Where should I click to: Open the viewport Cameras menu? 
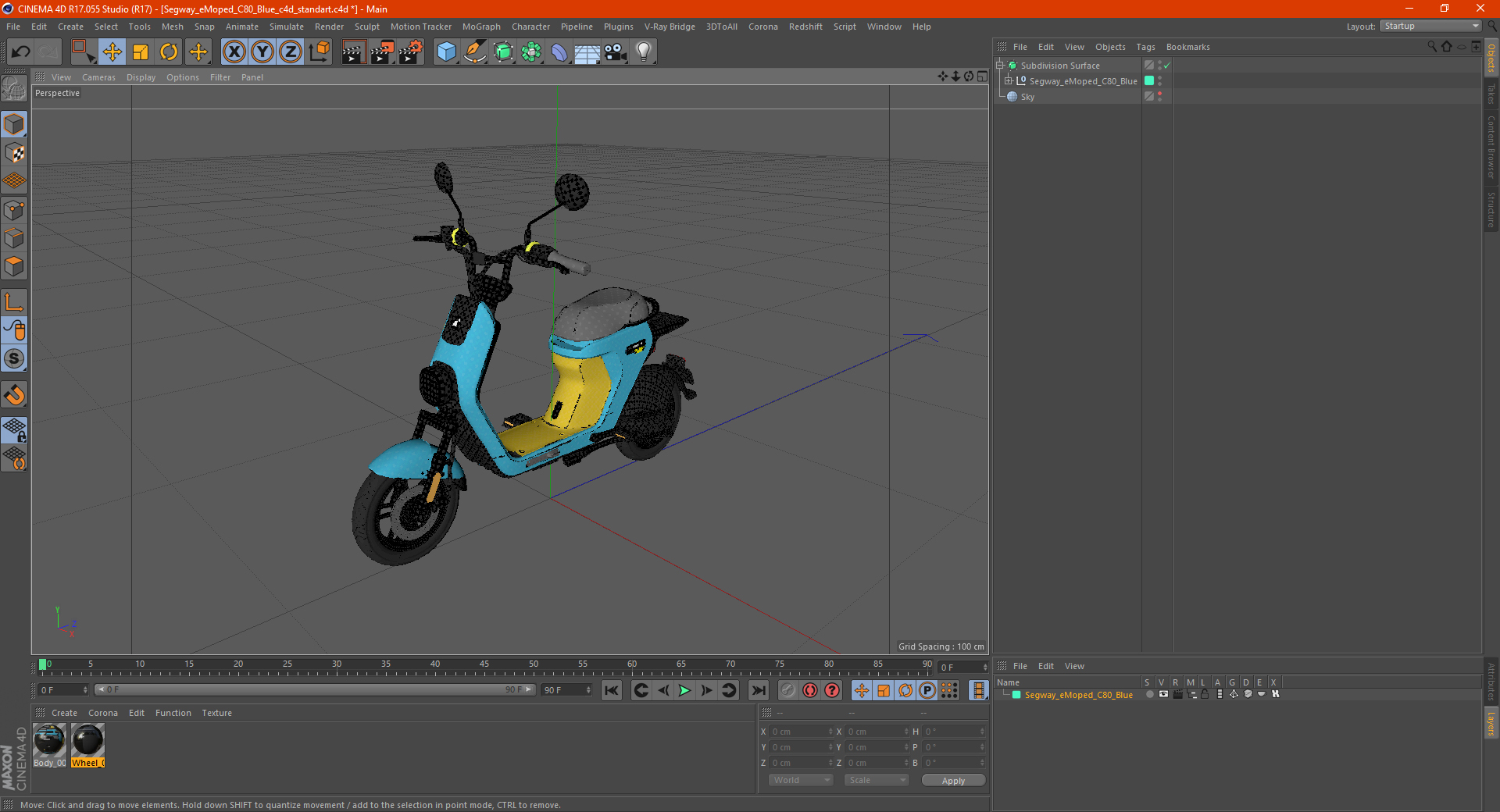[98, 77]
